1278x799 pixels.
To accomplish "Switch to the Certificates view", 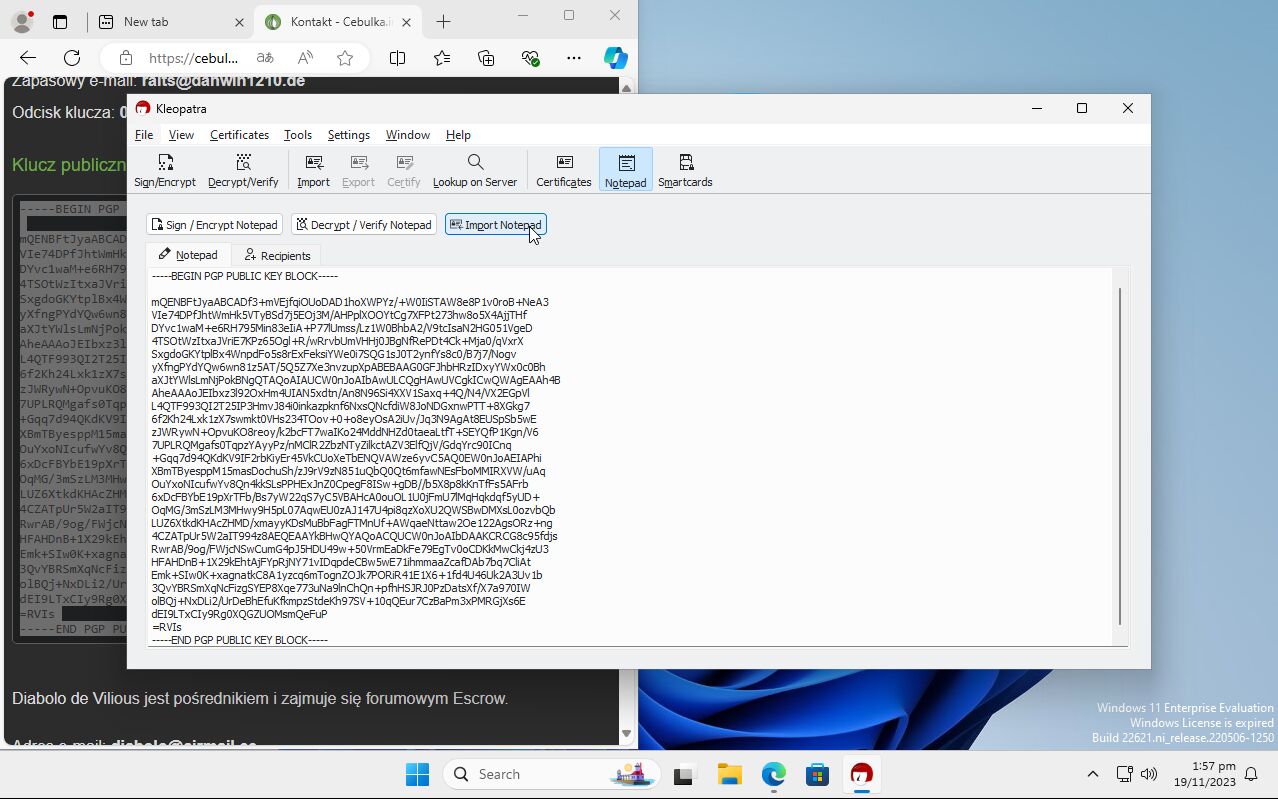I will click(564, 170).
